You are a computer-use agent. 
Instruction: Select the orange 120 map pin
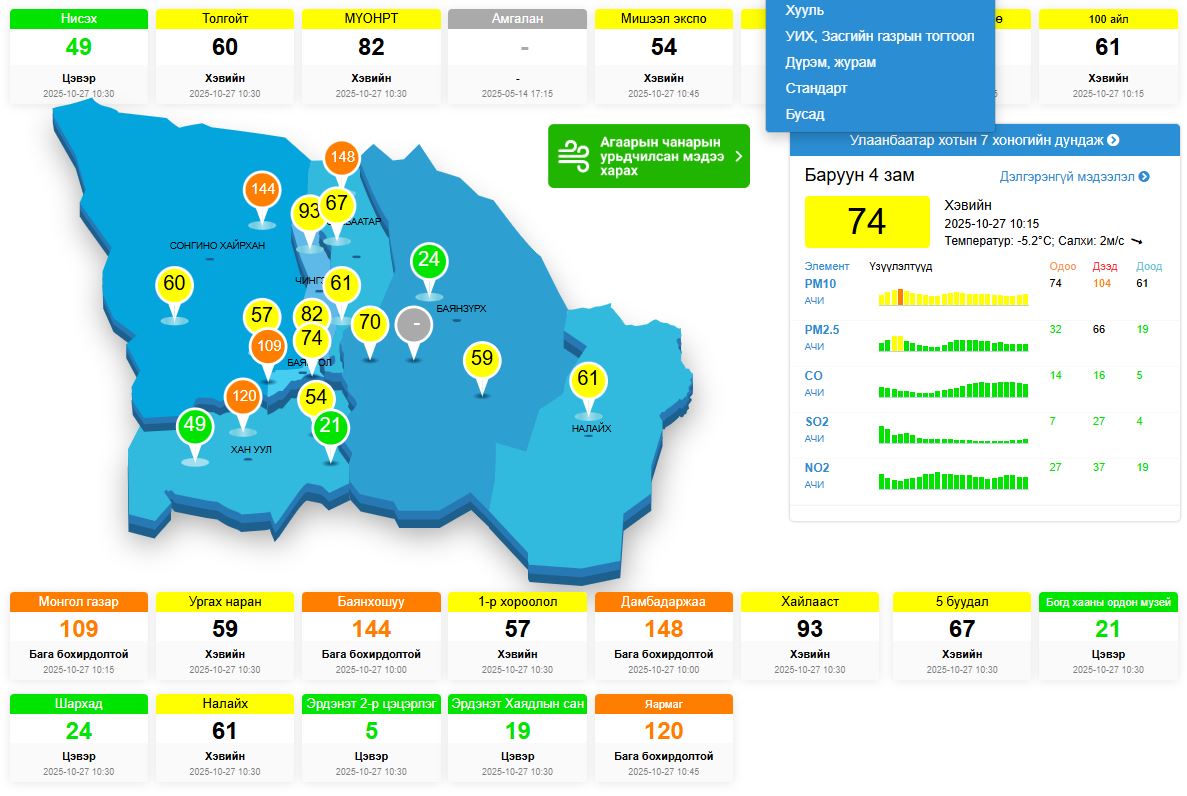[243, 396]
